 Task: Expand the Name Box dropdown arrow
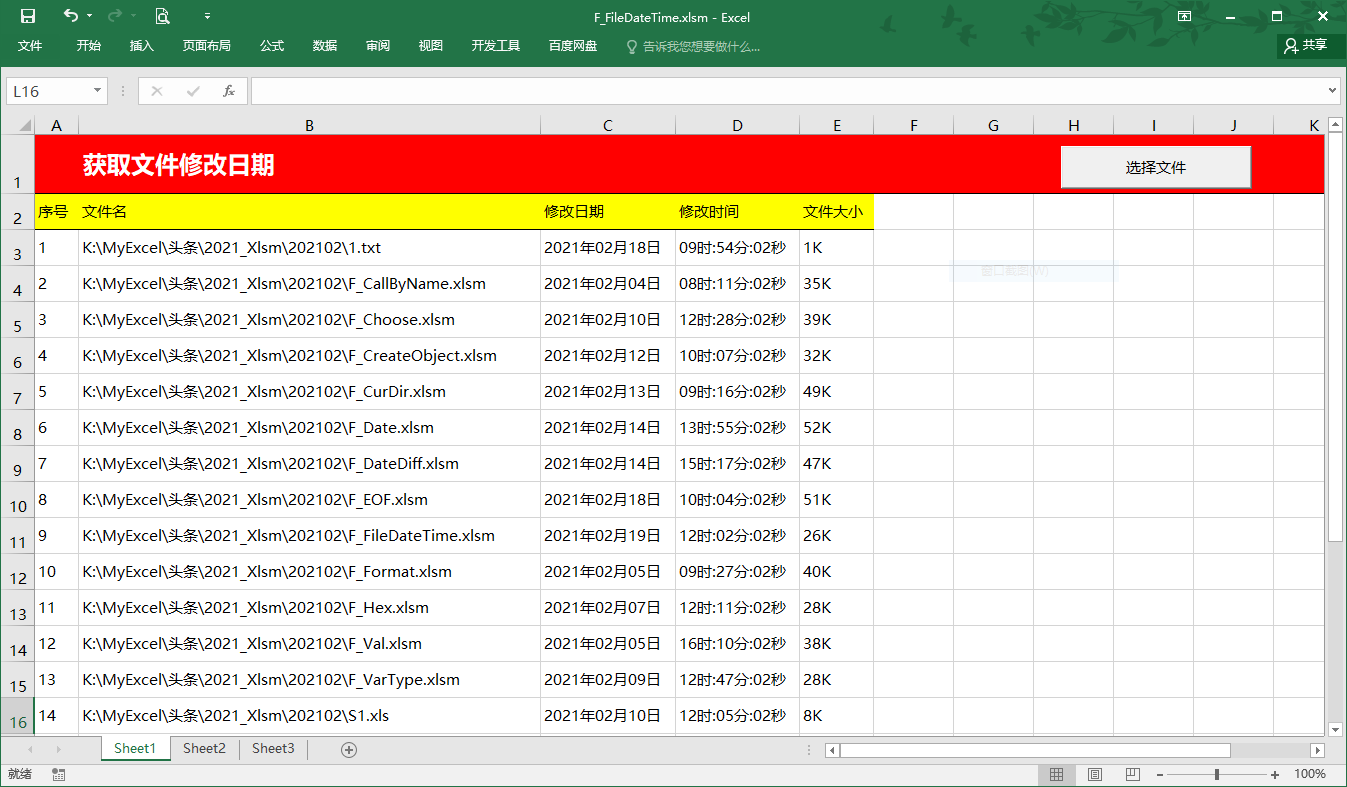click(98, 91)
